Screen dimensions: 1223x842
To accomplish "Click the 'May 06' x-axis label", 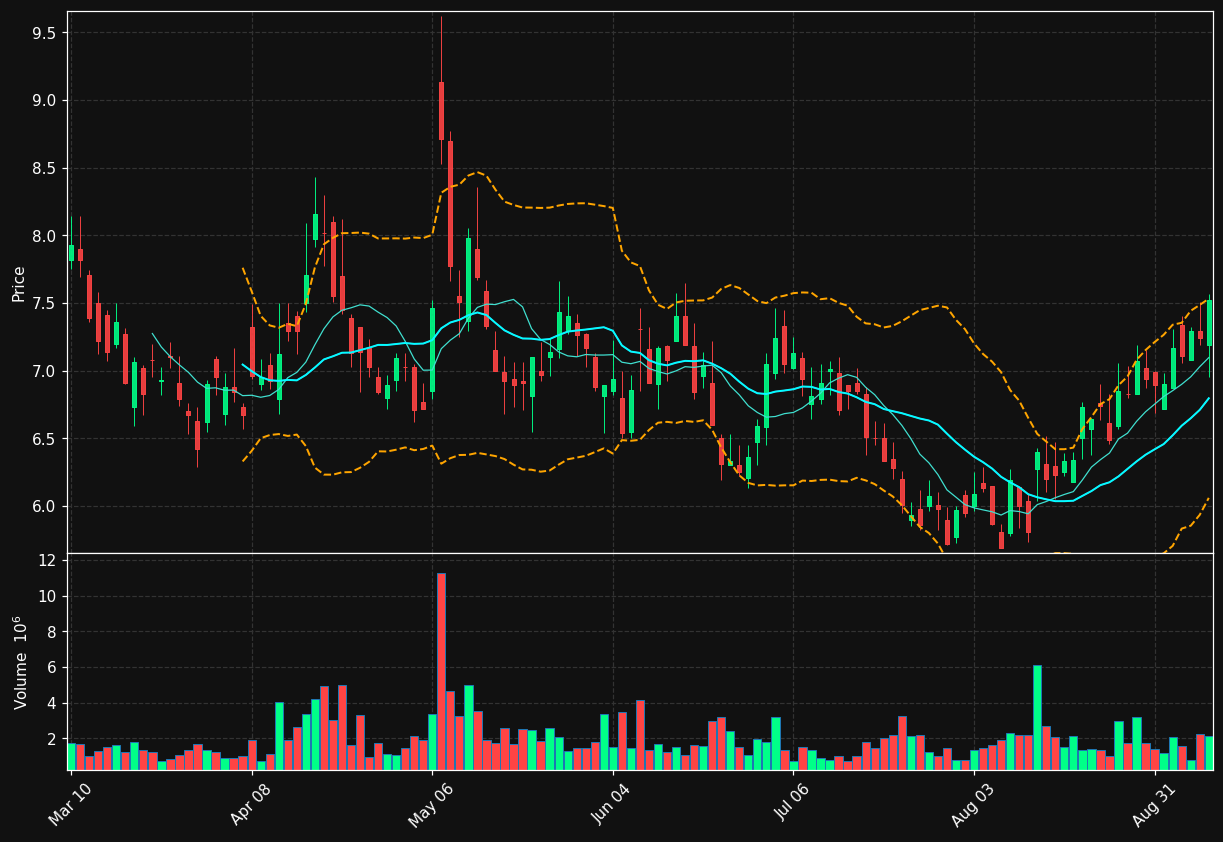I will (x=431, y=806).
